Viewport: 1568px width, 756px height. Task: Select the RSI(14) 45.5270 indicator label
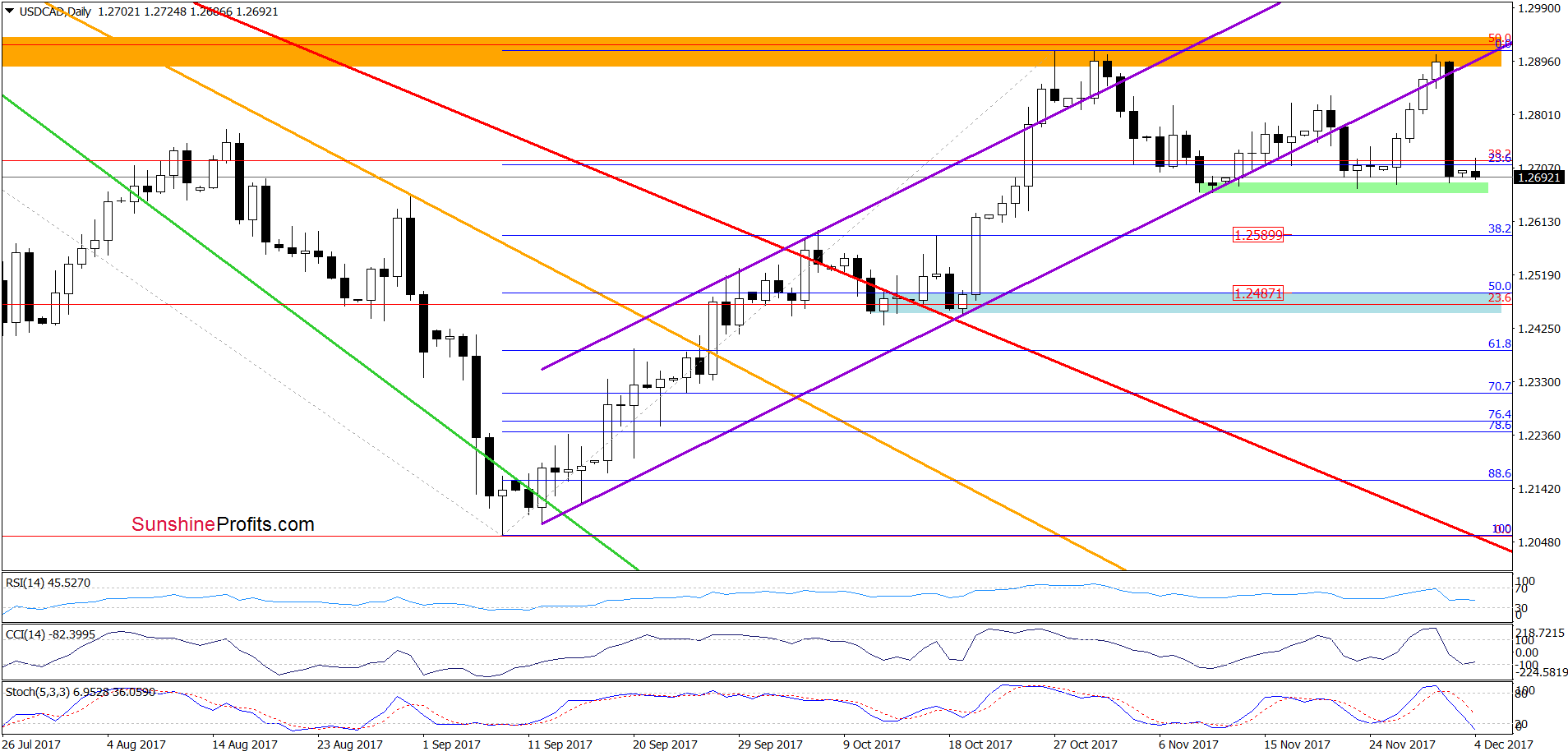[48, 583]
